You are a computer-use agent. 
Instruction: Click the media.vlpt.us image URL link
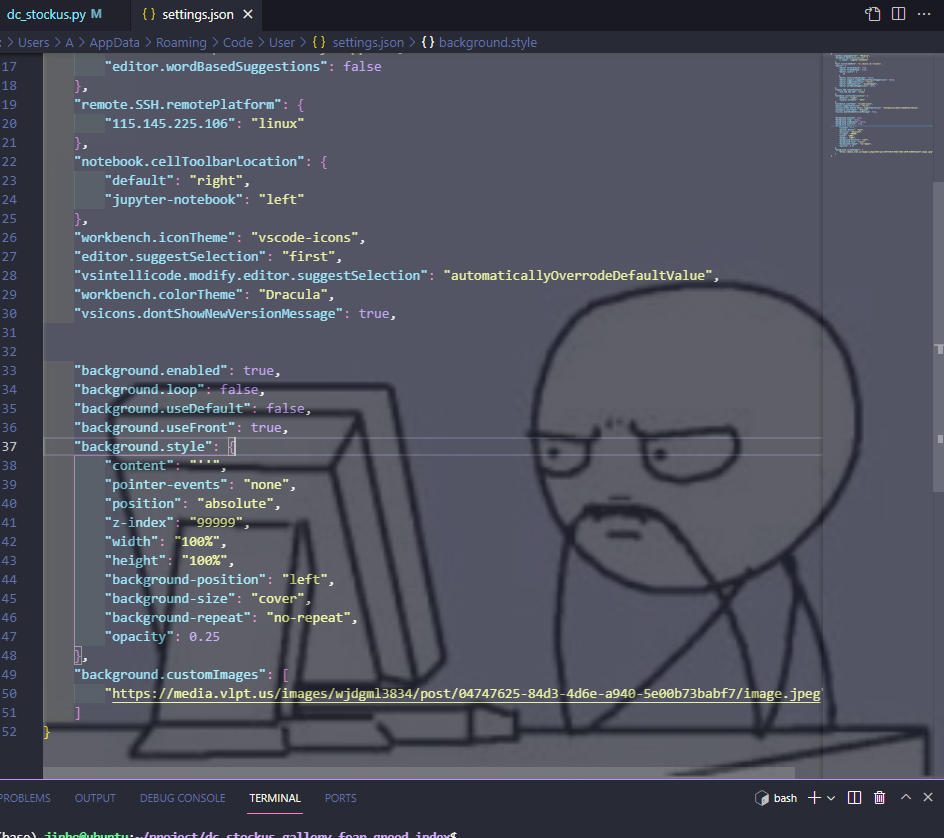(467, 694)
